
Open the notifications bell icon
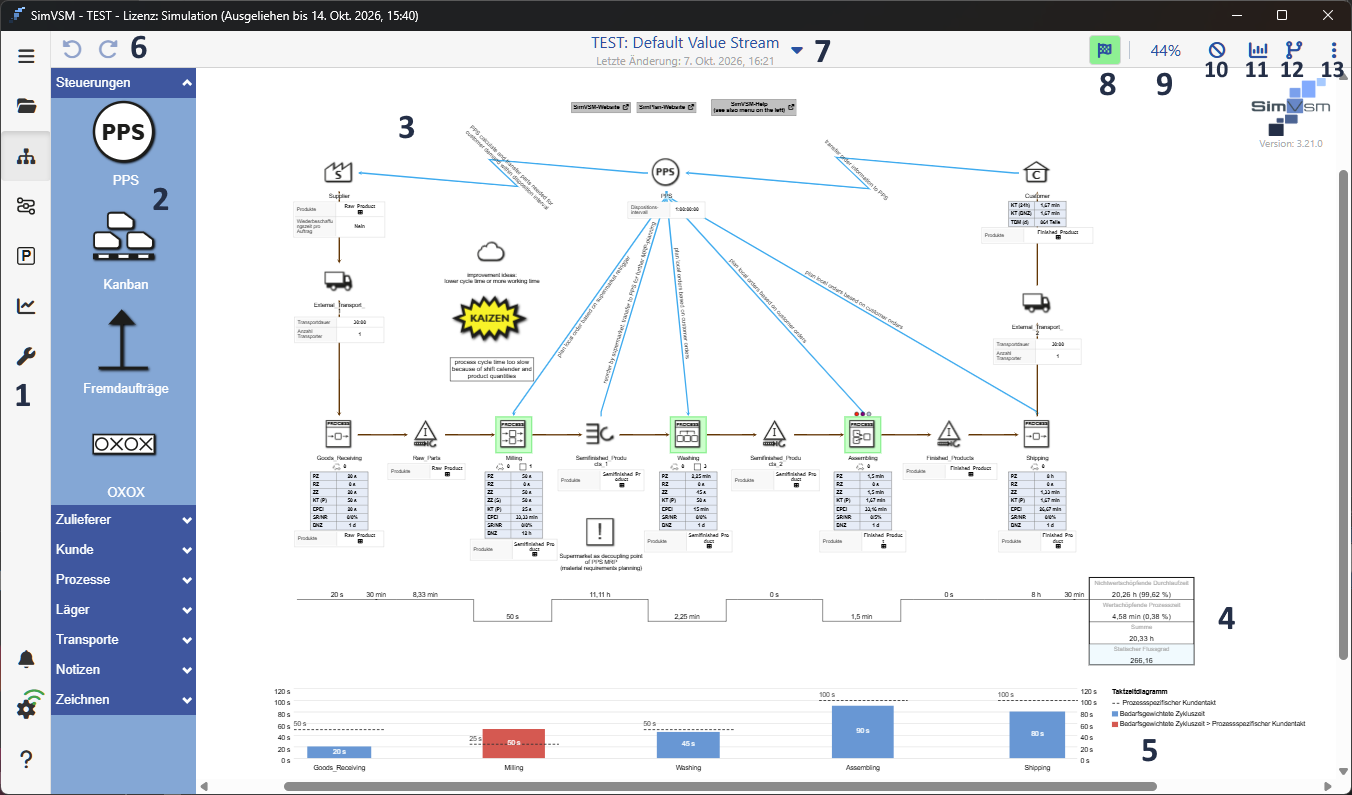click(26, 660)
